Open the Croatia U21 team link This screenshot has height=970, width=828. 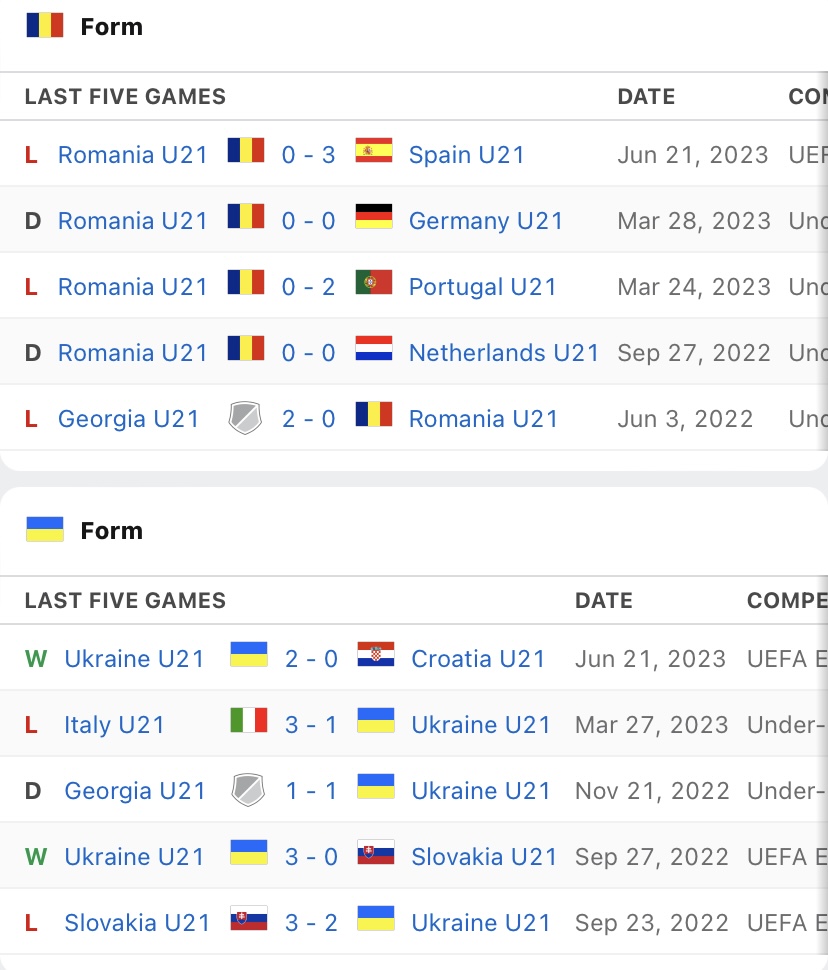tap(479, 659)
